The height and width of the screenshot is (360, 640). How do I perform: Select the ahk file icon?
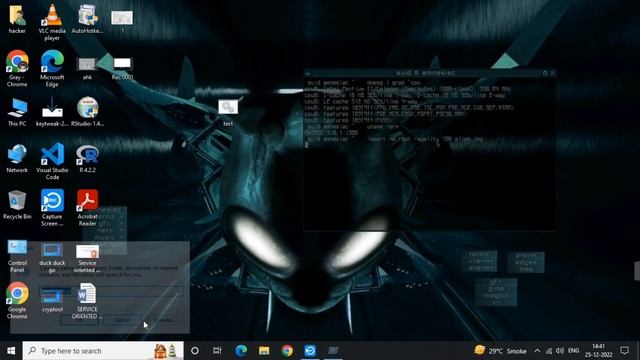[87, 68]
